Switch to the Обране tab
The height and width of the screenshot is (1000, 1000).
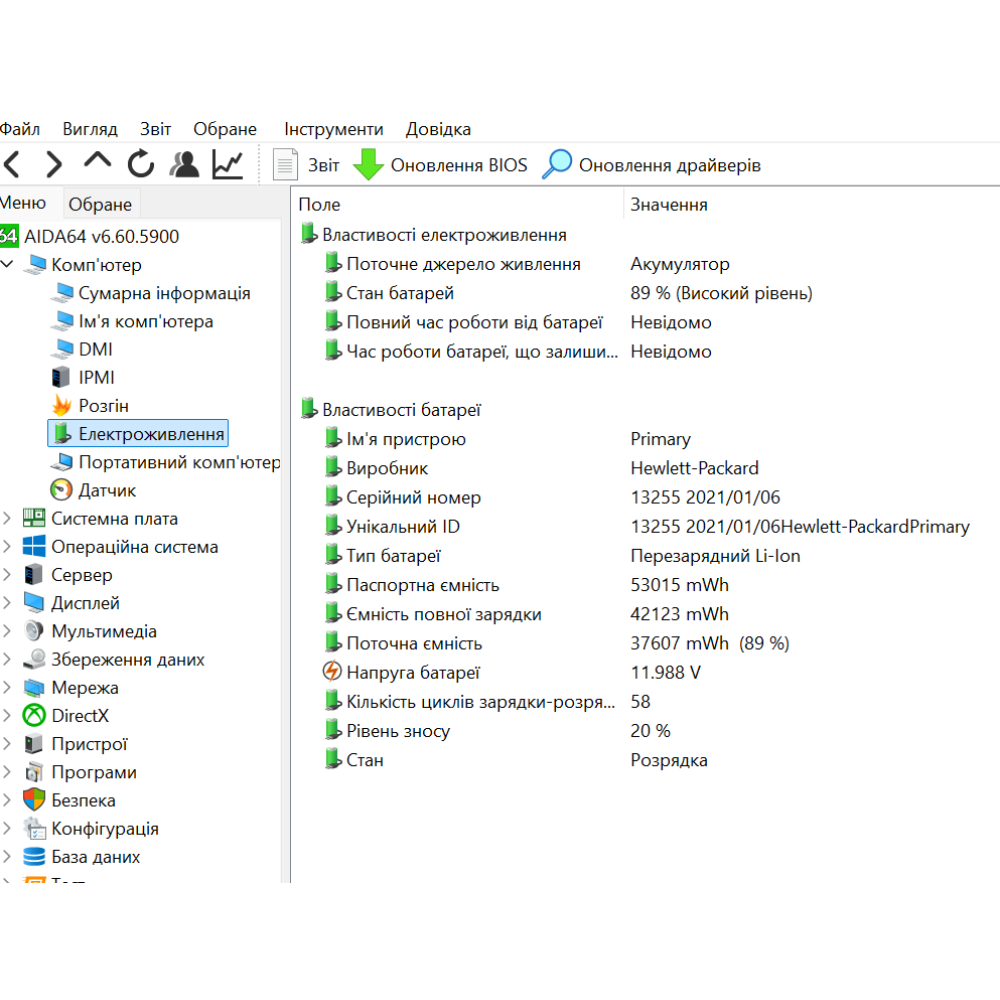click(x=100, y=204)
